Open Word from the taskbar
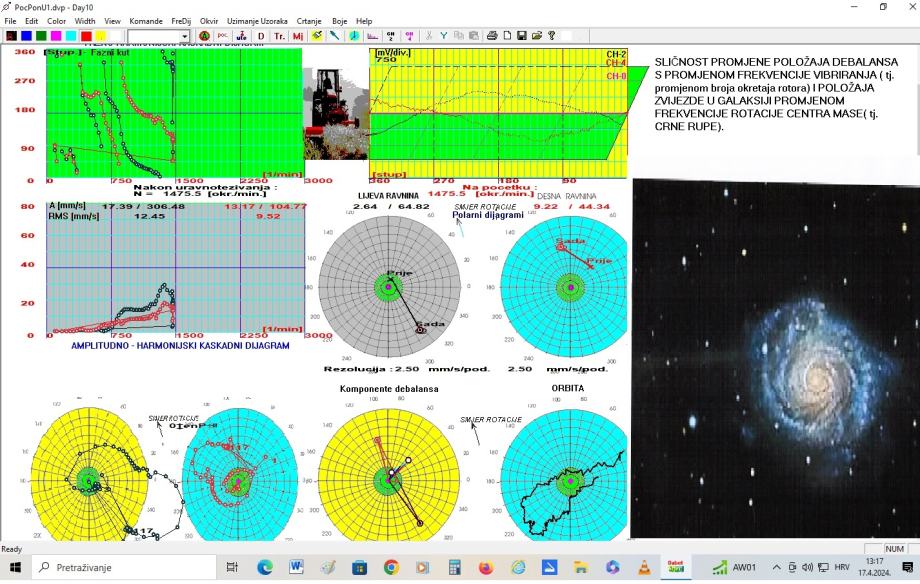The width and height of the screenshot is (920, 584). 297,568
